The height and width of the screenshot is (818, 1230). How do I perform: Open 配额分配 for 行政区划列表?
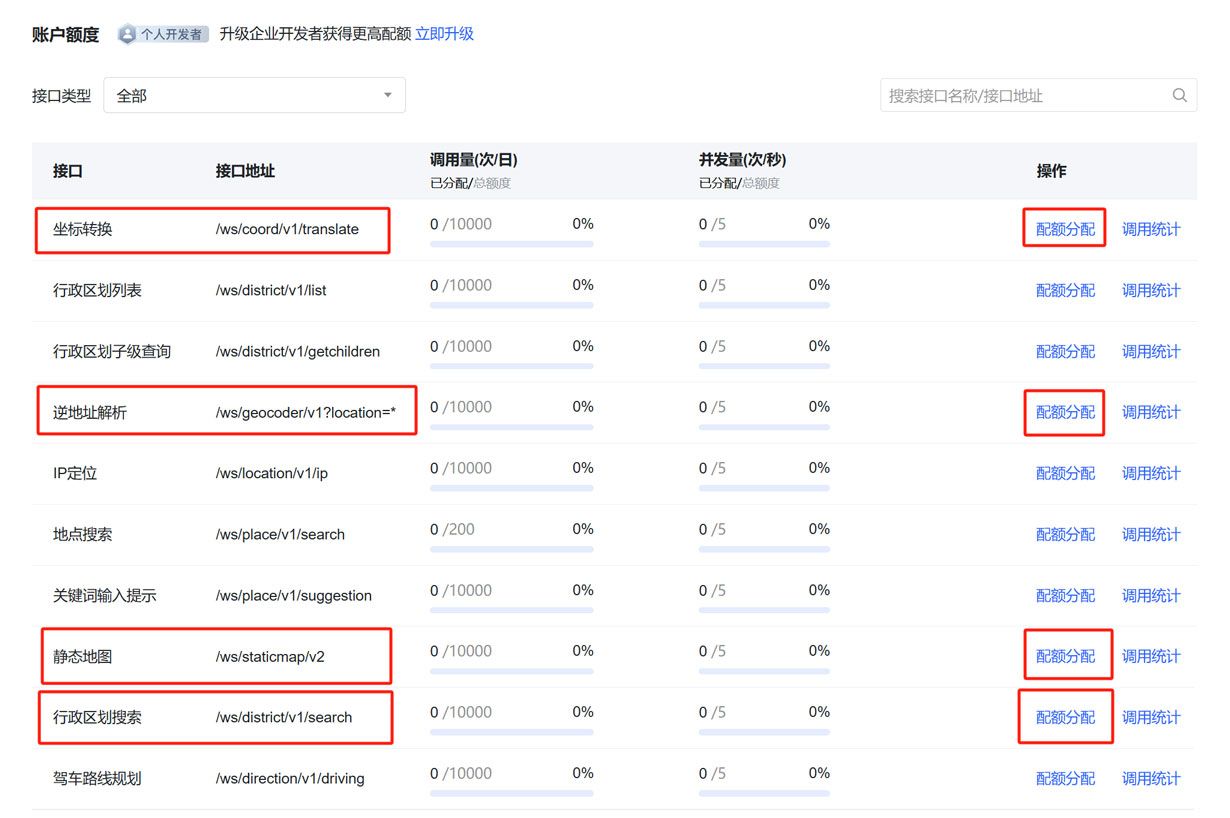pos(1065,290)
